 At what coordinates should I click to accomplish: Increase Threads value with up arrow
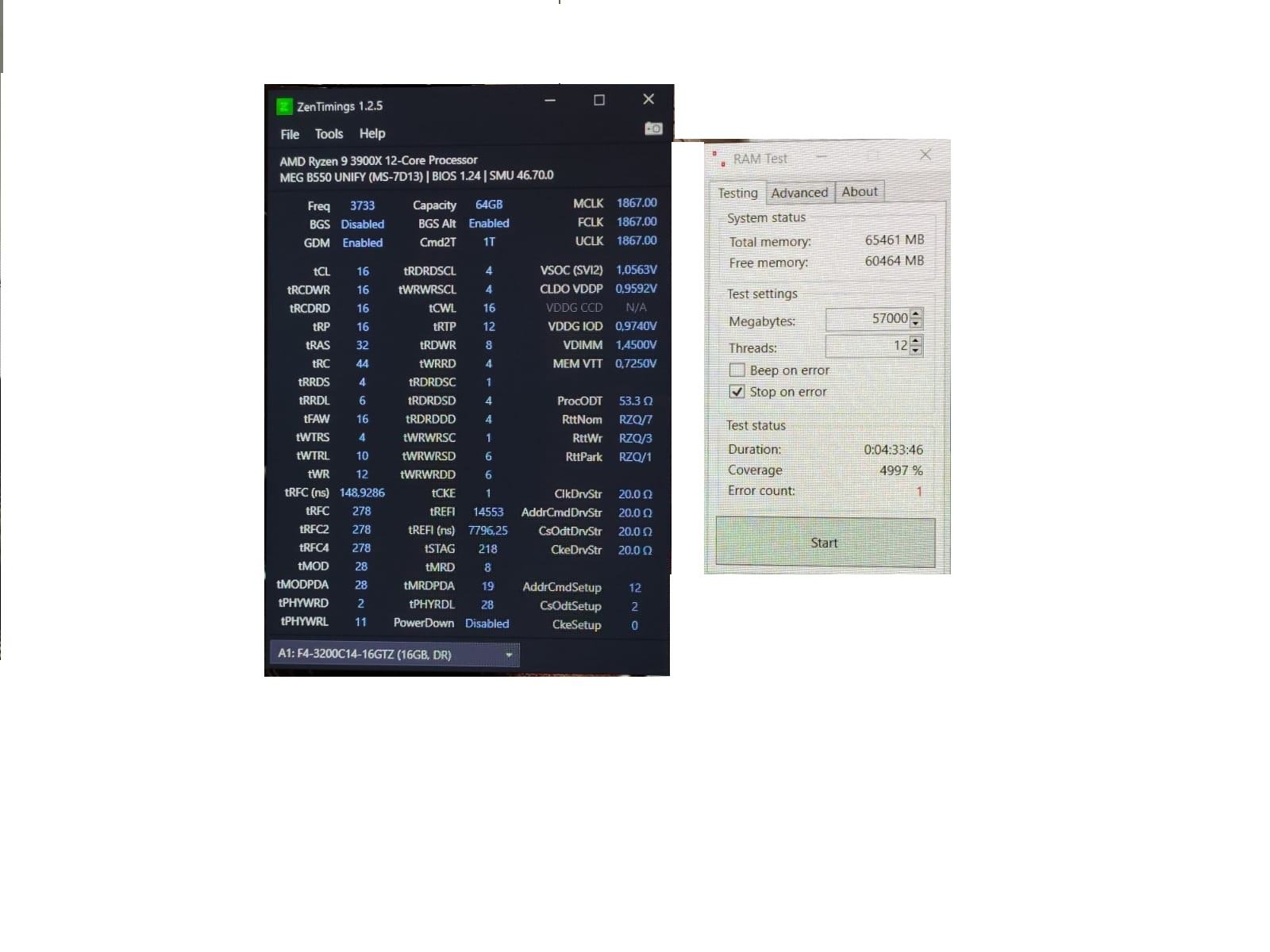pos(917,340)
